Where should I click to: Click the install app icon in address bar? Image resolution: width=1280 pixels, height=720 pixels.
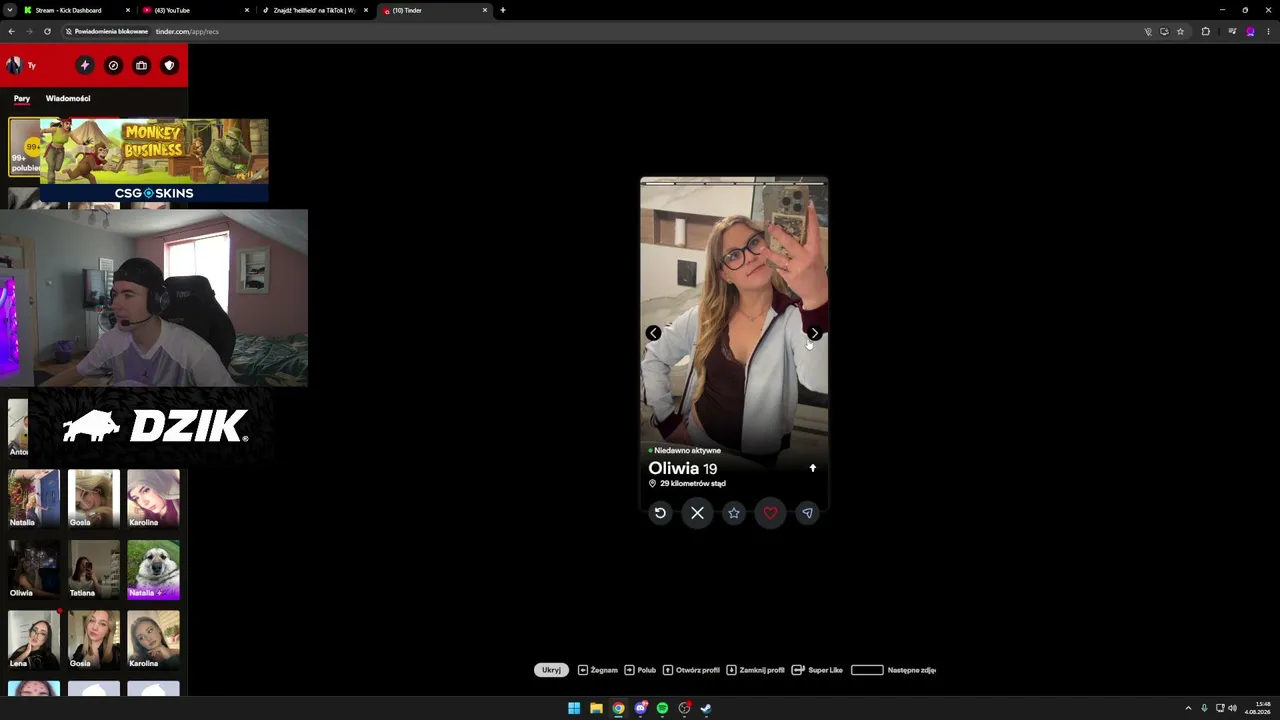(1164, 31)
